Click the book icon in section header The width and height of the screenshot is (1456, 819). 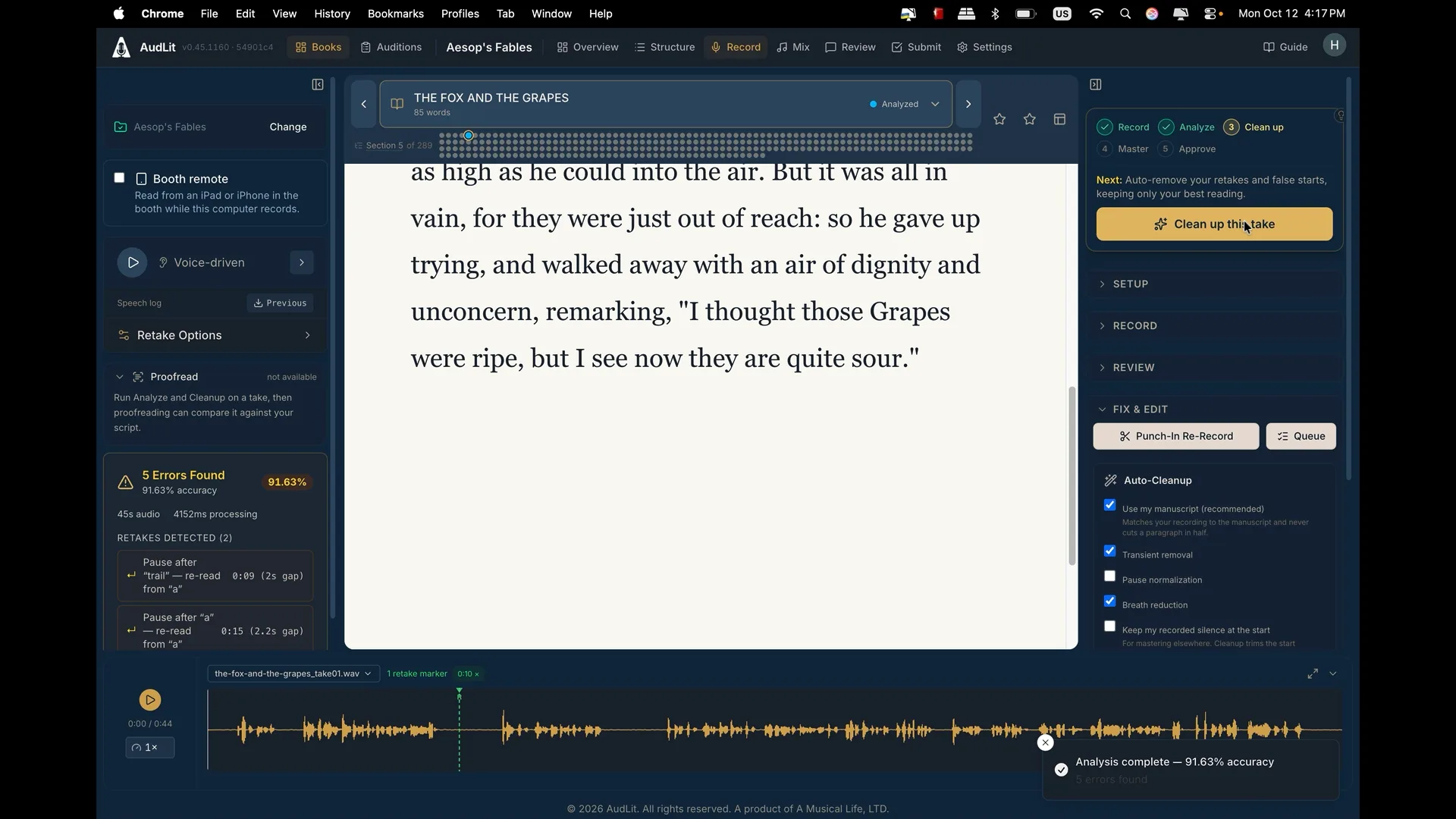point(397,104)
